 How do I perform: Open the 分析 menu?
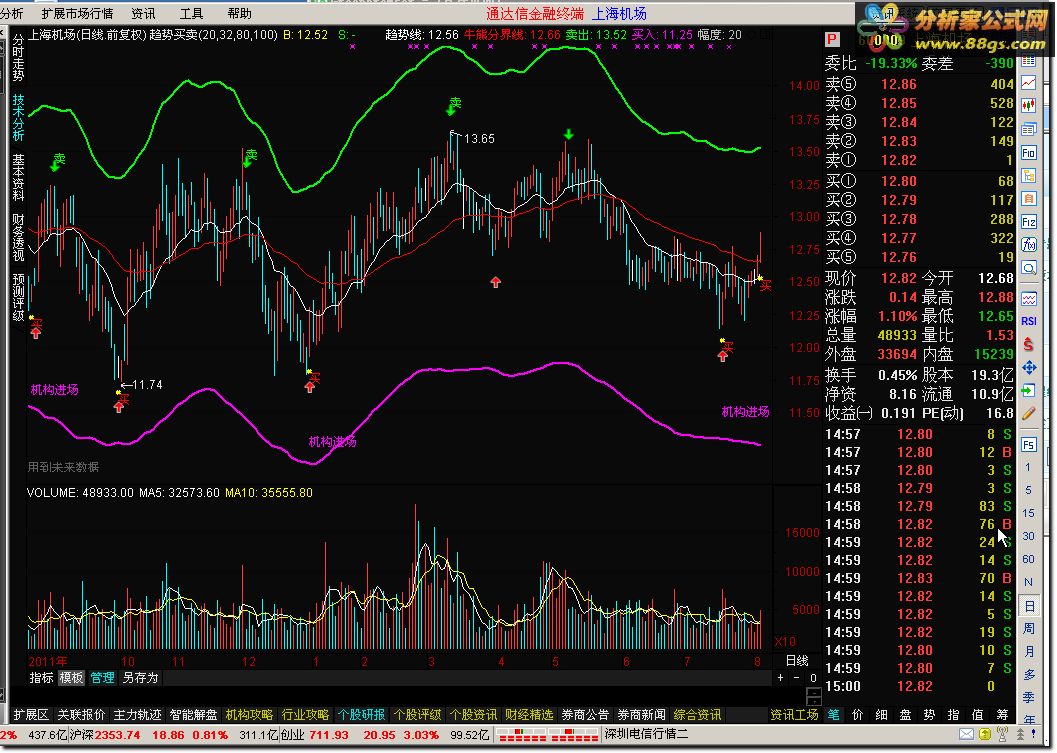pyautogui.click(x=11, y=13)
